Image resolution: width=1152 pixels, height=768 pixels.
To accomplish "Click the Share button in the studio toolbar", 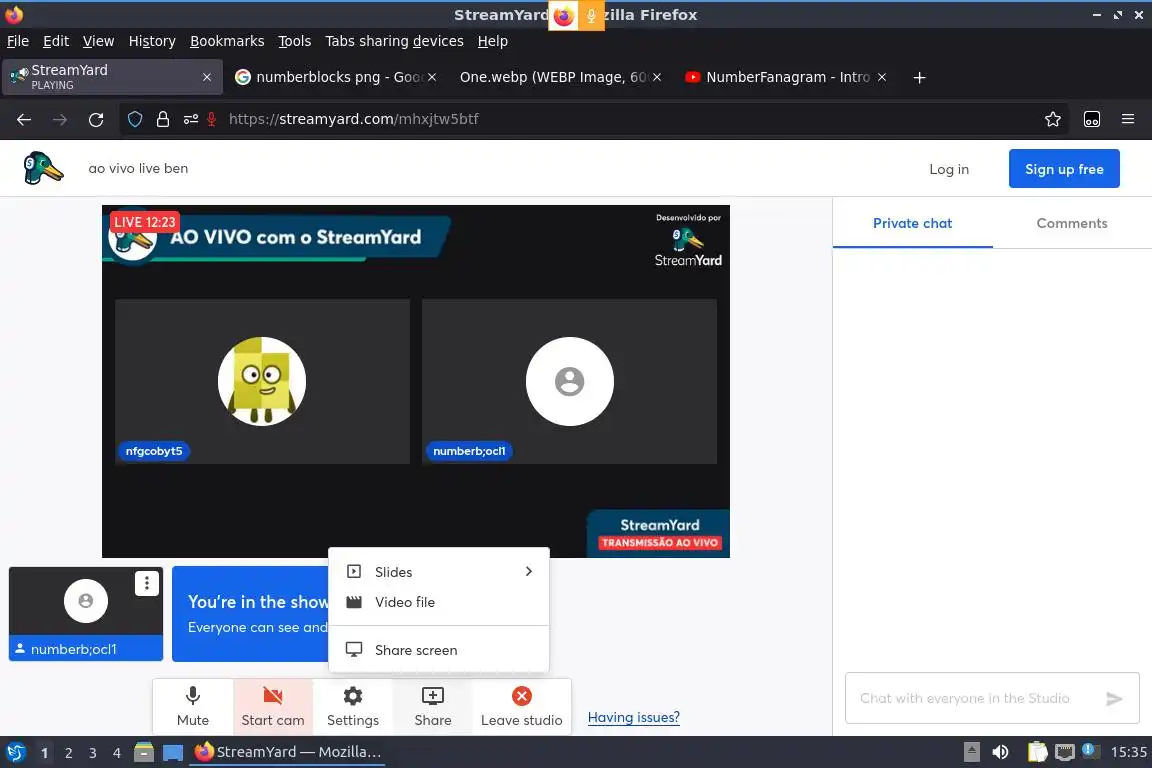I will (x=433, y=707).
